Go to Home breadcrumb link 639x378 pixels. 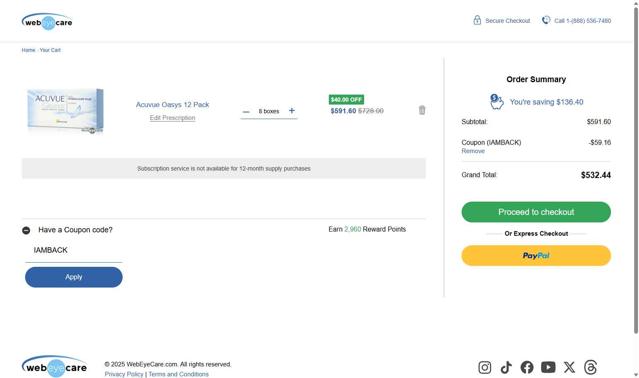[x=28, y=50]
